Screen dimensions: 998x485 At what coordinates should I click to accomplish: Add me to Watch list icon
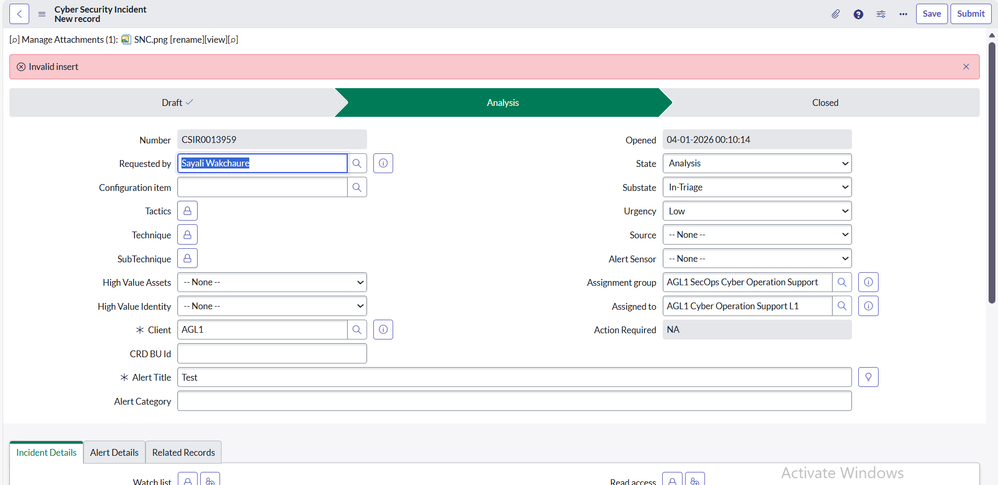(x=211, y=481)
